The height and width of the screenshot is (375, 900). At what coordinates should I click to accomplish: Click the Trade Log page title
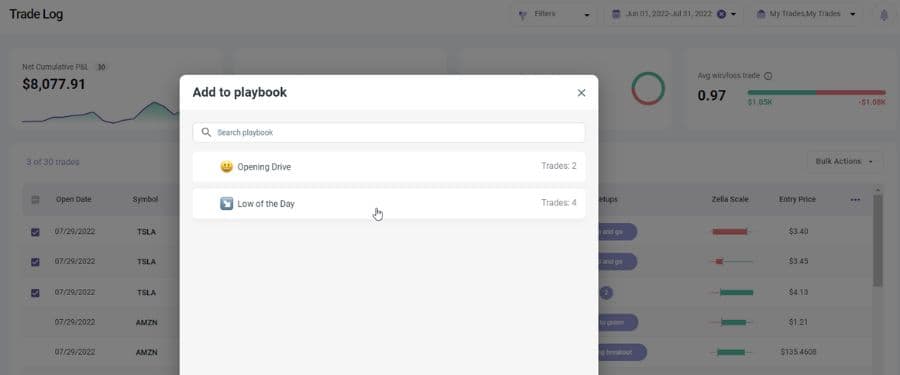pos(36,14)
